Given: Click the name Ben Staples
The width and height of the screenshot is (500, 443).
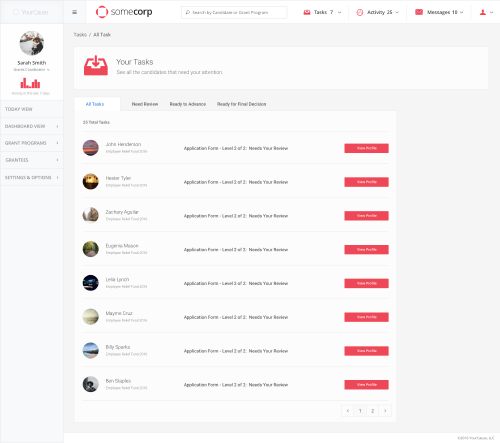Looking at the screenshot, I should (x=118, y=381).
